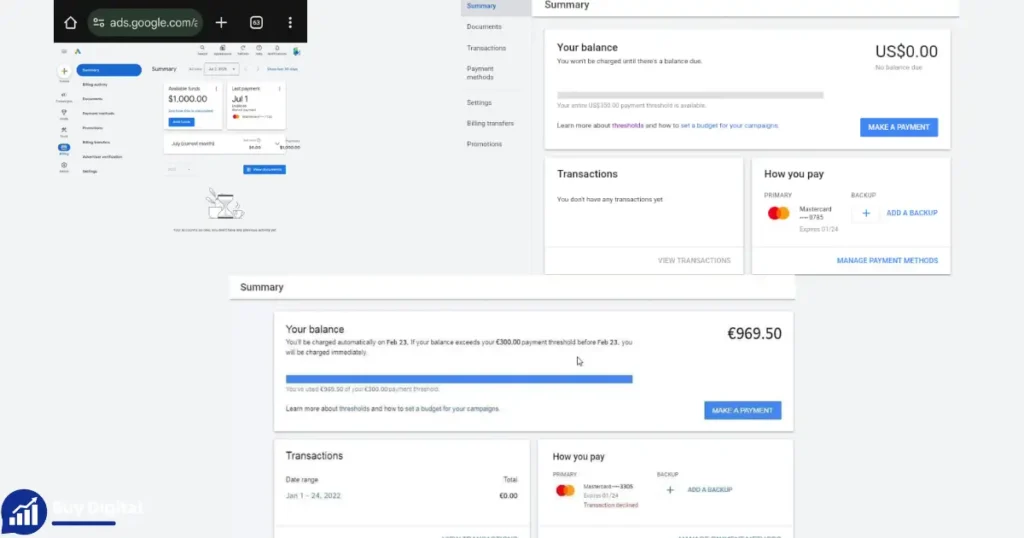The width and height of the screenshot is (1024, 538).
Task: Open Documents in US$0.00 balance panel menu
Action: tap(484, 27)
